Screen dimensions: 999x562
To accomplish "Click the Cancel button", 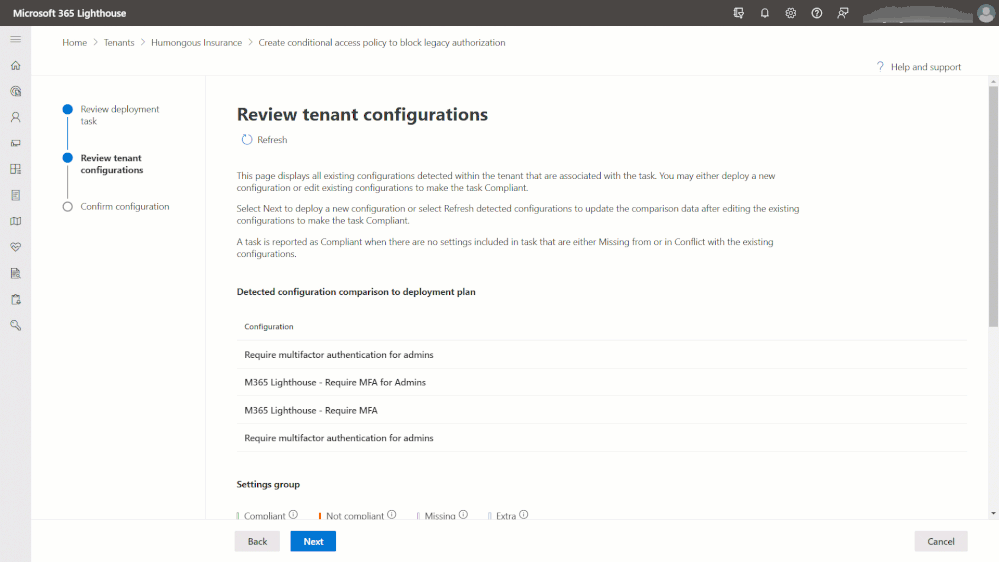I will (940, 541).
